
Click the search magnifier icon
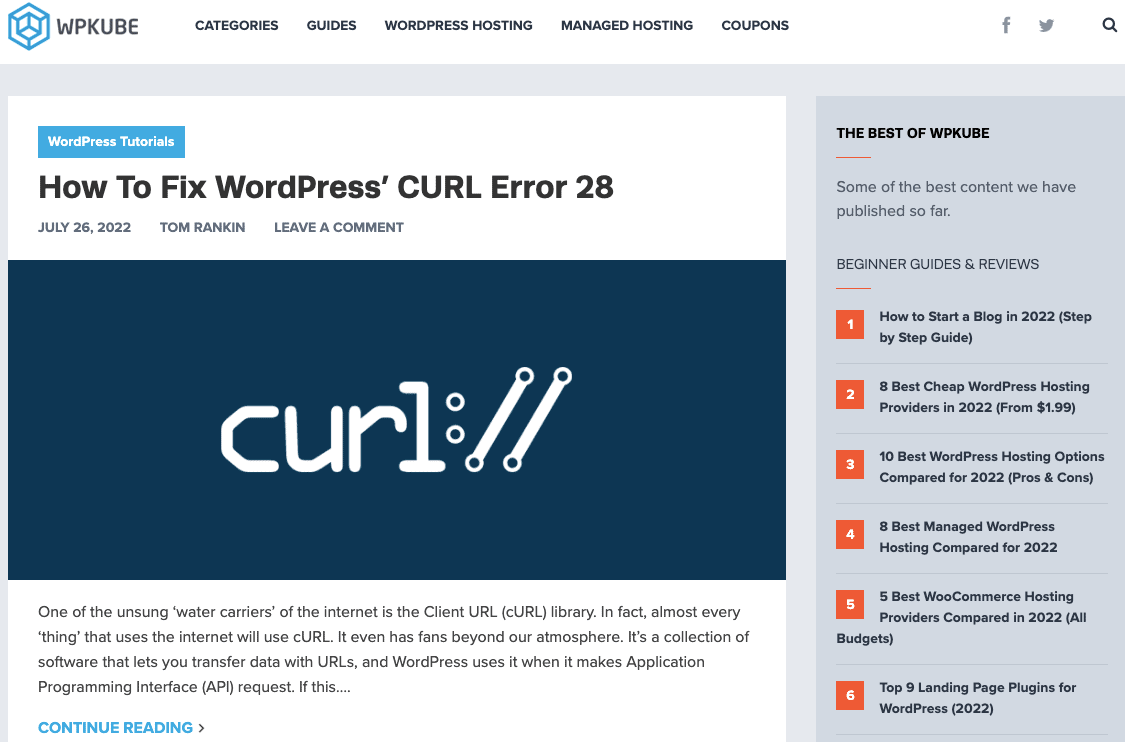pos(1109,25)
